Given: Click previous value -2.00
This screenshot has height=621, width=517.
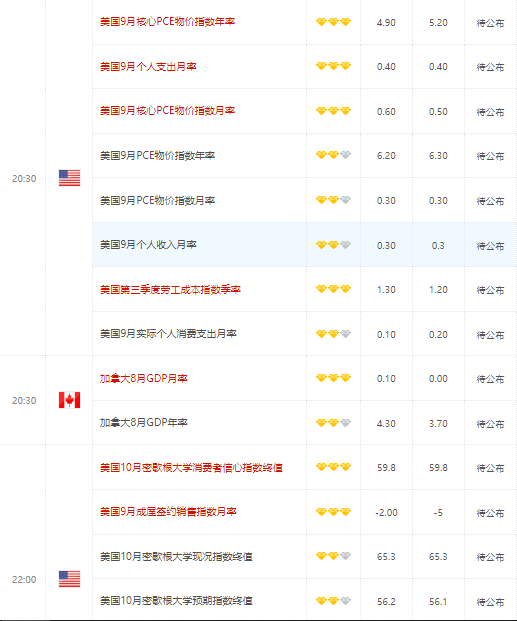Looking at the screenshot, I should pos(386,513).
